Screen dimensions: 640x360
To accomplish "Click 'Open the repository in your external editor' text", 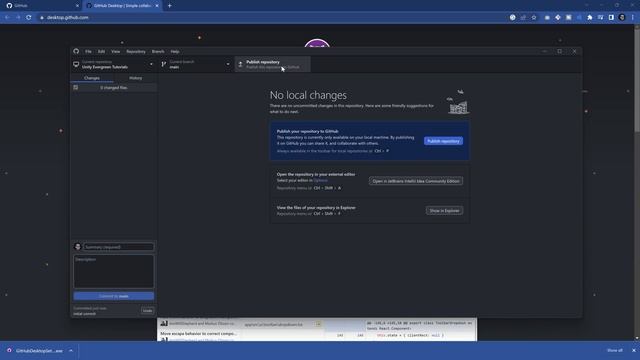I will (x=316, y=174).
